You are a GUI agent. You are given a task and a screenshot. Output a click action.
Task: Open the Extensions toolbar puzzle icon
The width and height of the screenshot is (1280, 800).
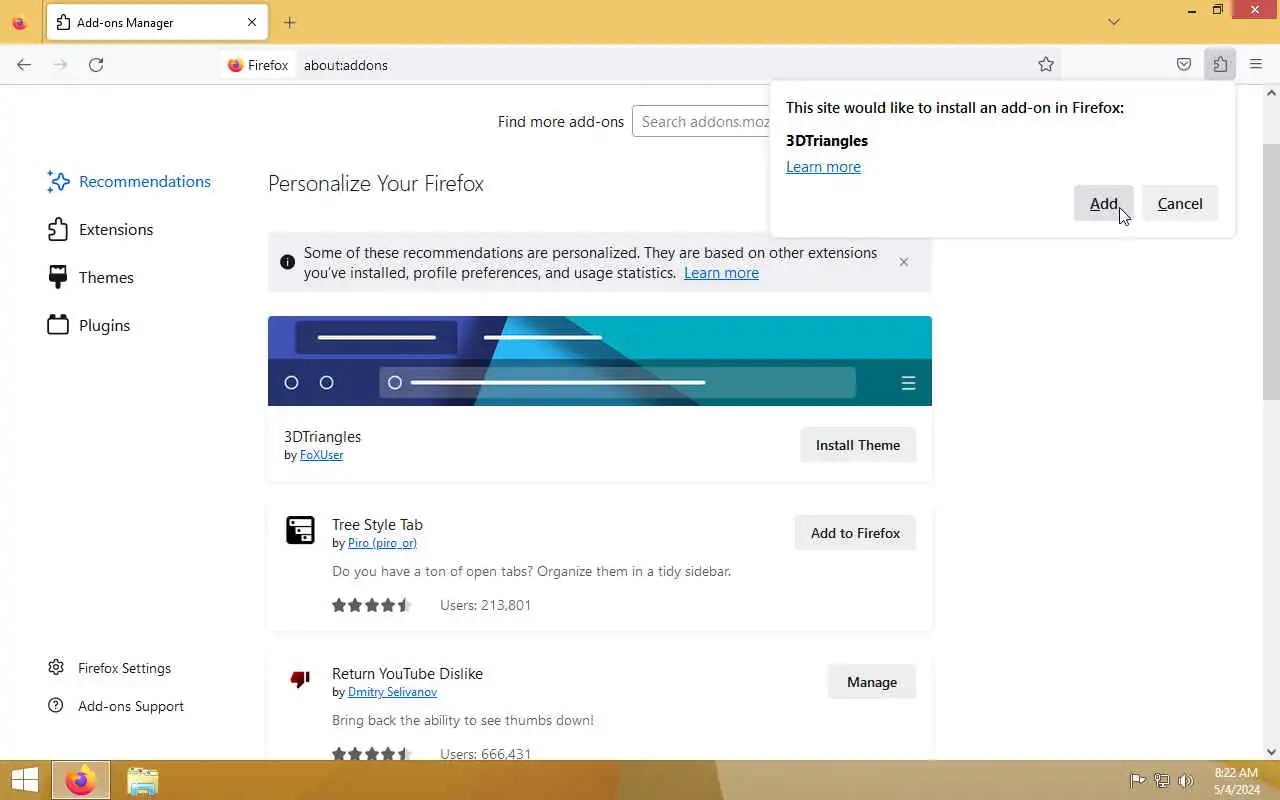[x=1220, y=65]
